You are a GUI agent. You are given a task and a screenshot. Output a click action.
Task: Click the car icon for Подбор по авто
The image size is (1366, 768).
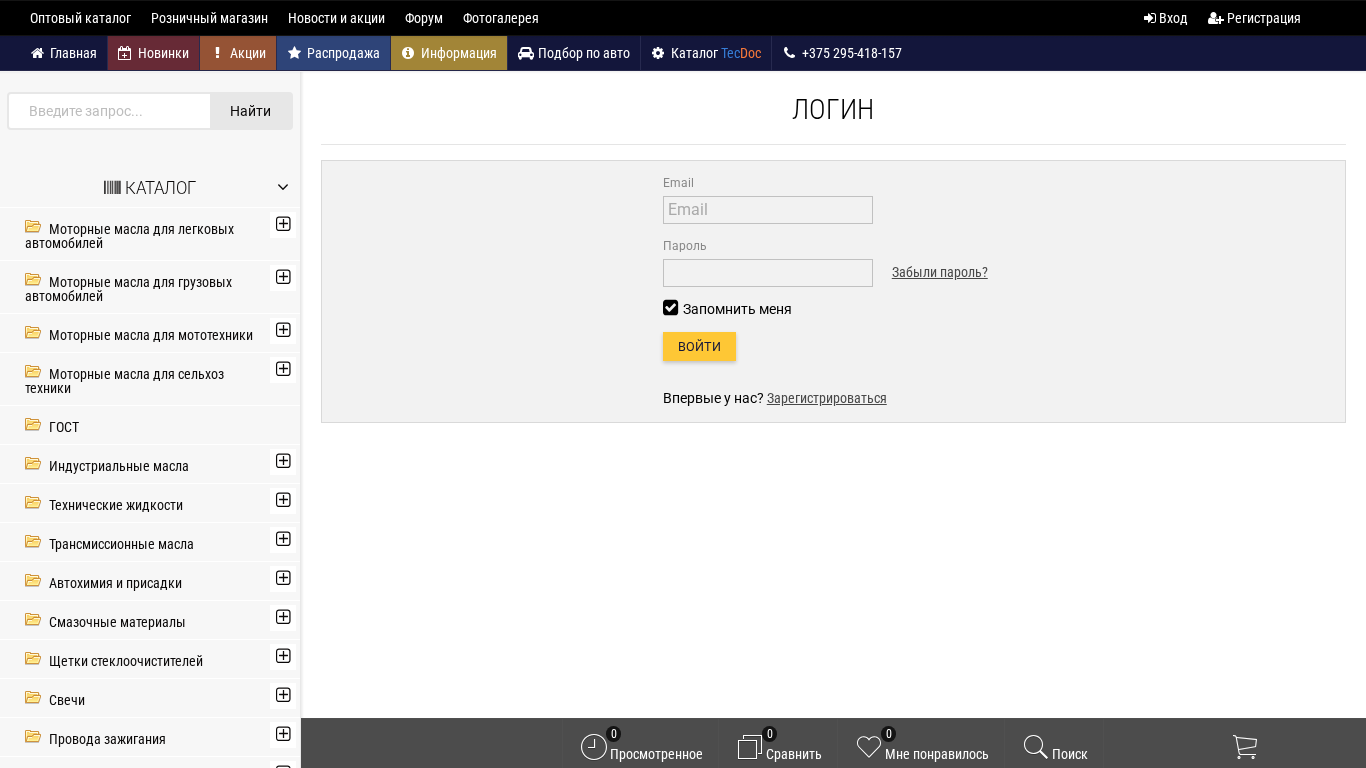[526, 53]
